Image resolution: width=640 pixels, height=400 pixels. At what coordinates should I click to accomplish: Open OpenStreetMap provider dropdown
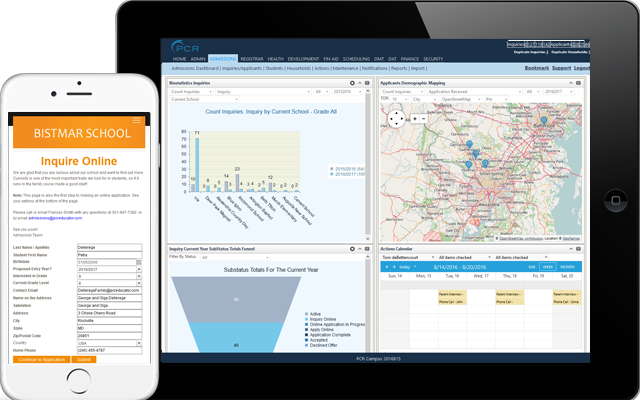pyautogui.click(x=461, y=99)
